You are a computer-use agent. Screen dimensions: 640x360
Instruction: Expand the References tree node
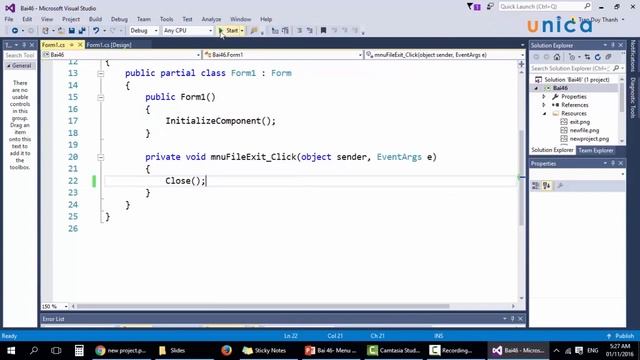(x=544, y=105)
